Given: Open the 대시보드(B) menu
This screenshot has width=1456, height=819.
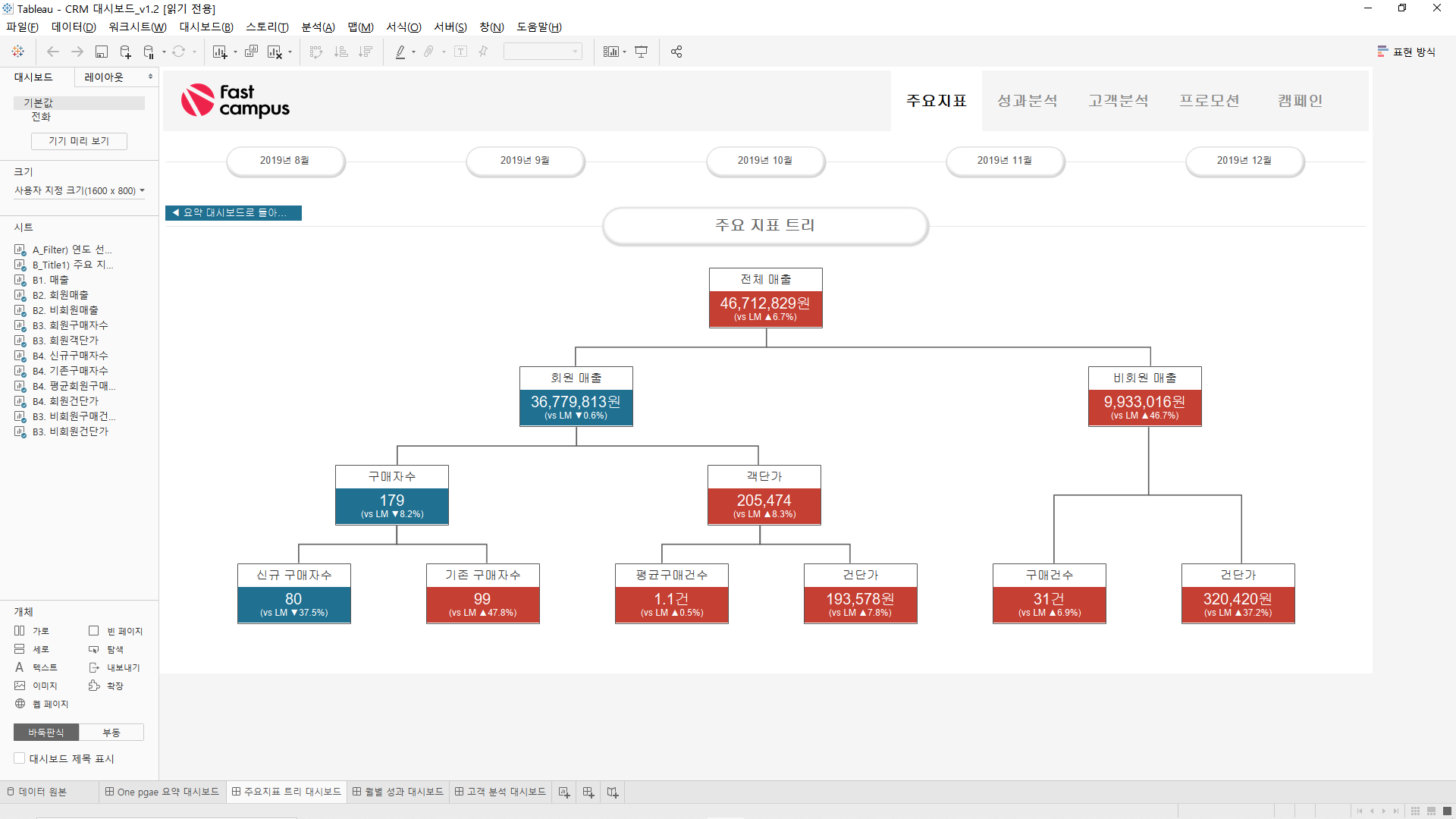Looking at the screenshot, I should pos(206,27).
